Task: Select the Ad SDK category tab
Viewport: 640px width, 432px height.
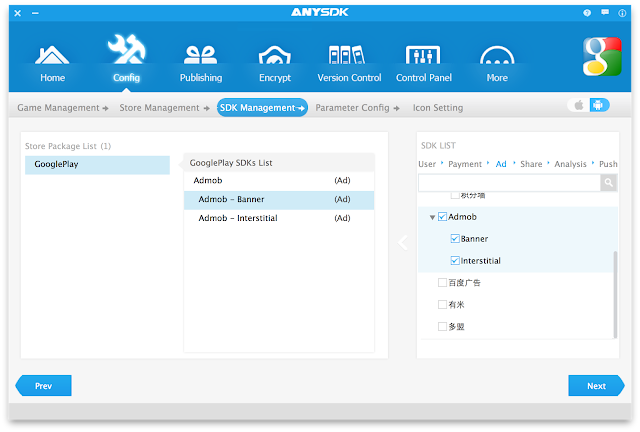Action: coord(501,164)
